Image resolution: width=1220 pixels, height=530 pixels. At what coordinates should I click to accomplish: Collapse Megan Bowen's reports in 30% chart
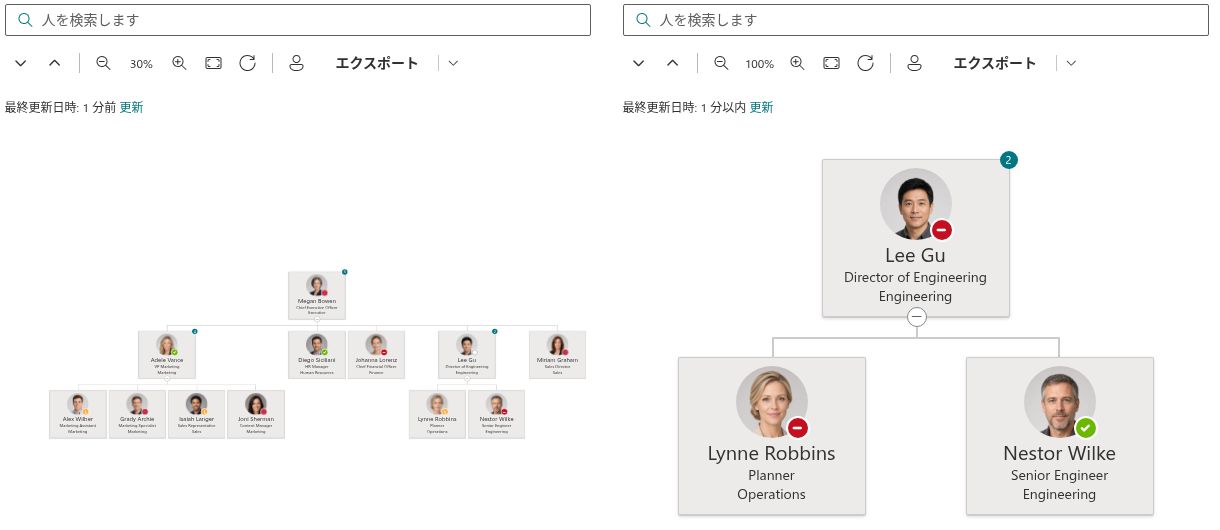[x=317, y=319]
